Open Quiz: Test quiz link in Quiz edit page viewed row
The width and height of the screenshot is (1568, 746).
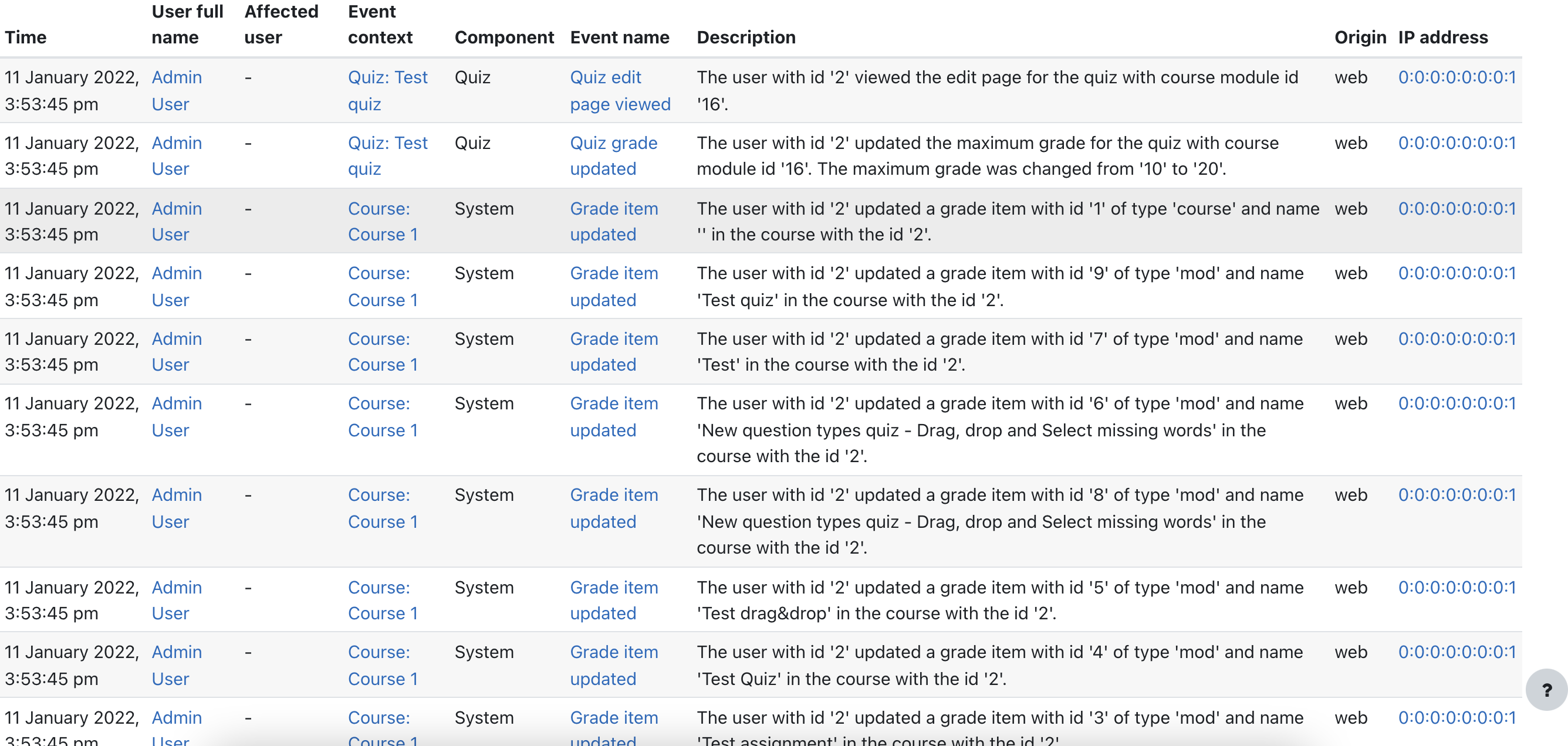pyautogui.click(x=388, y=91)
